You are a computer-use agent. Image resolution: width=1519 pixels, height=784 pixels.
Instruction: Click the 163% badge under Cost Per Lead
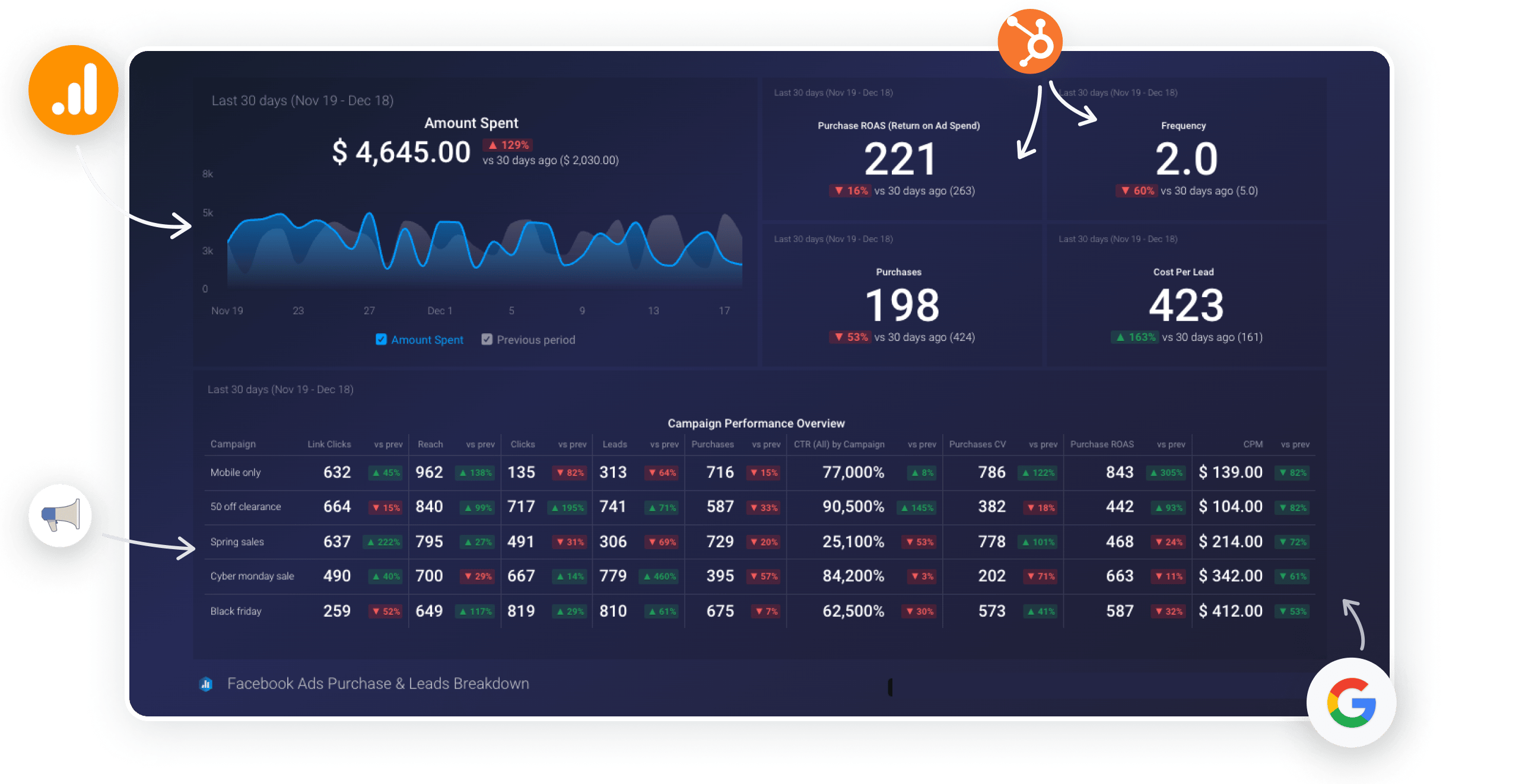(1135, 337)
